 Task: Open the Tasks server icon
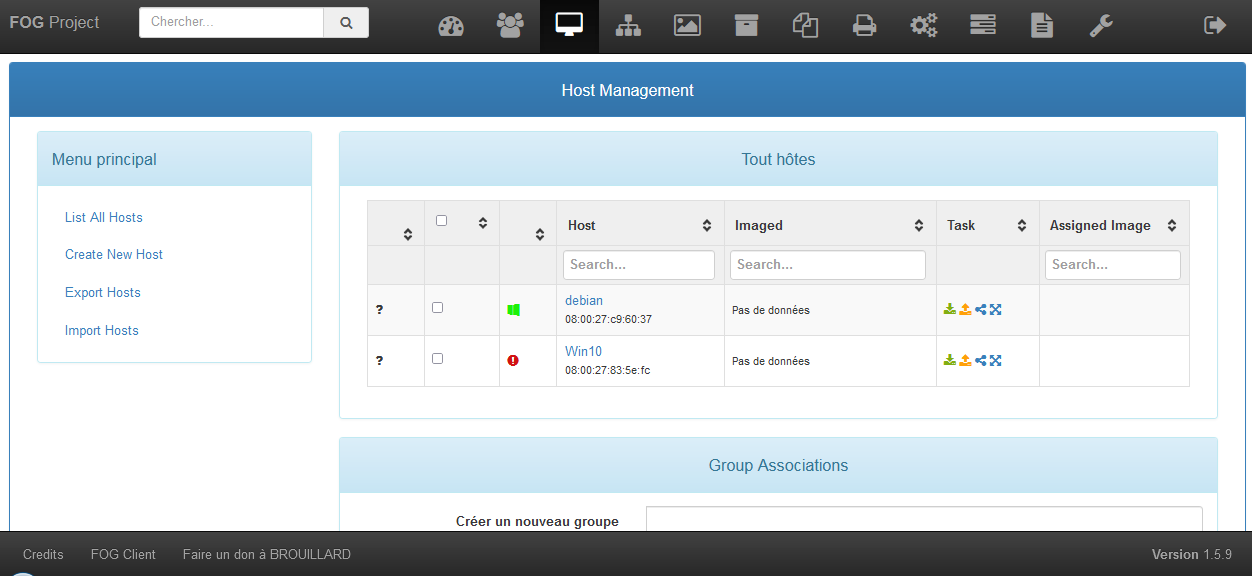click(983, 26)
